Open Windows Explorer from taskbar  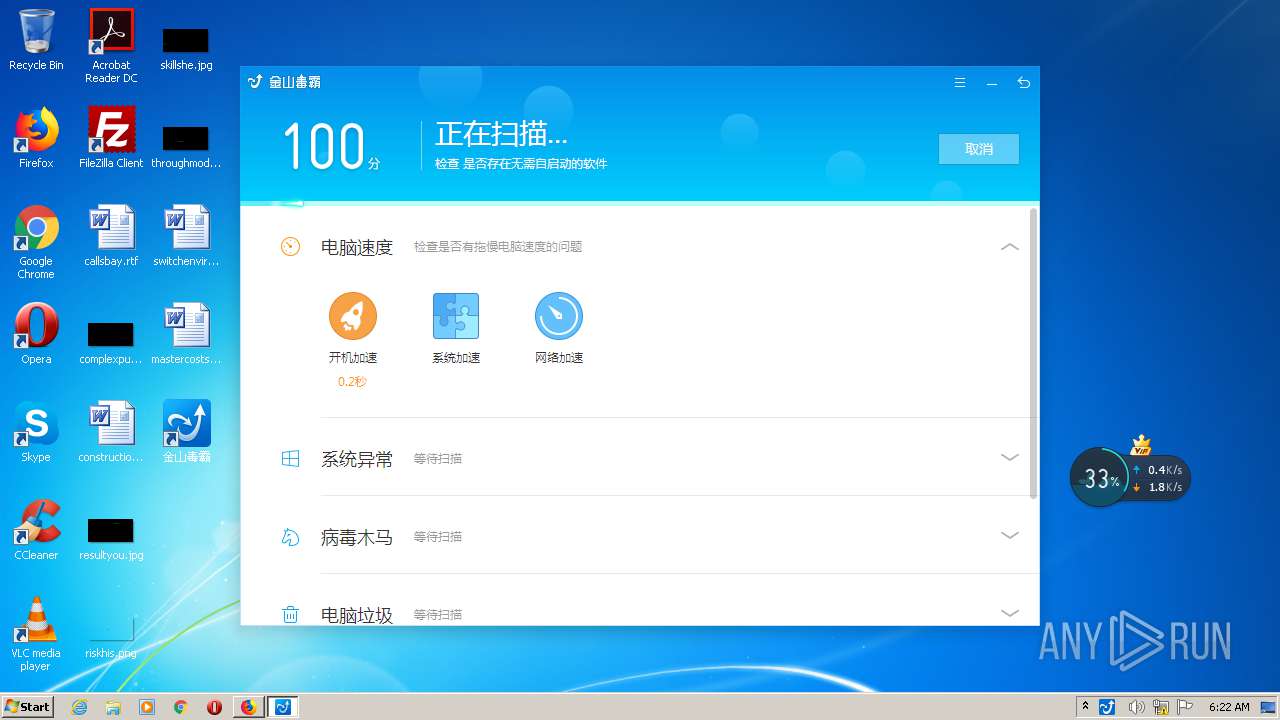[113, 707]
